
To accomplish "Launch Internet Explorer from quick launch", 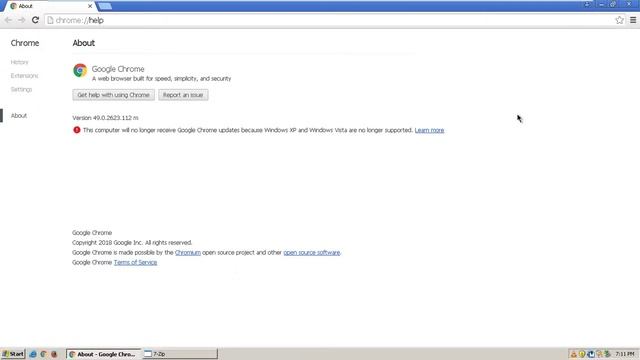I will point(33,354).
